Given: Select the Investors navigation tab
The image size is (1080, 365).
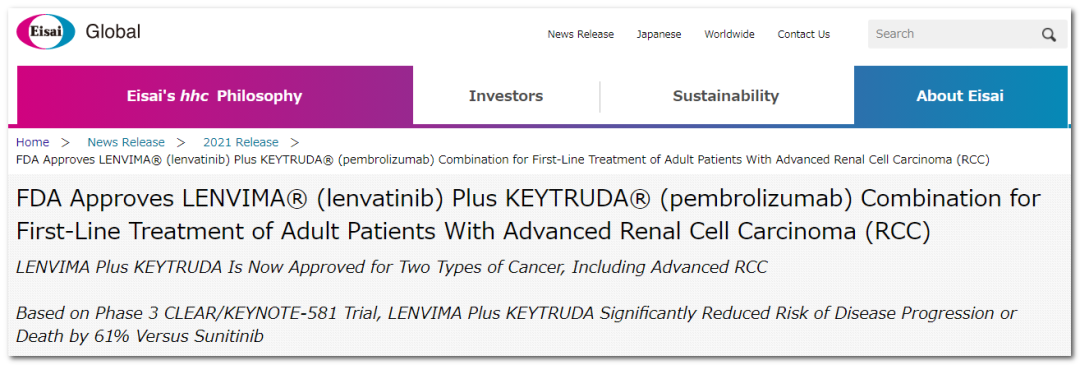Looking at the screenshot, I should point(506,96).
